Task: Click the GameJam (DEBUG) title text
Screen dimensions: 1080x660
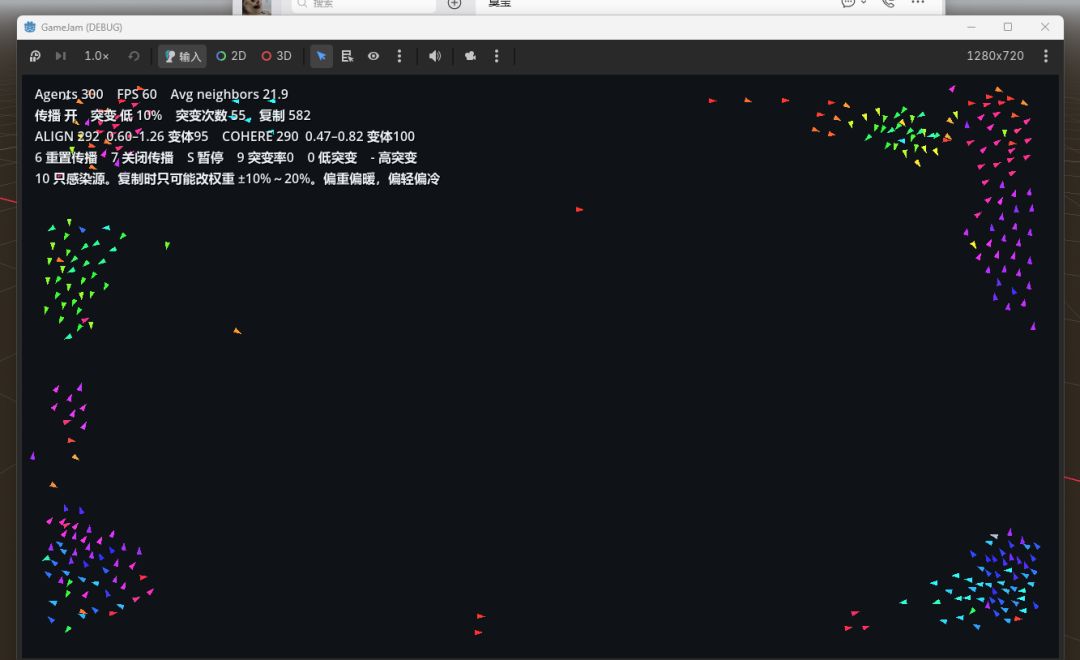Action: click(x=81, y=28)
